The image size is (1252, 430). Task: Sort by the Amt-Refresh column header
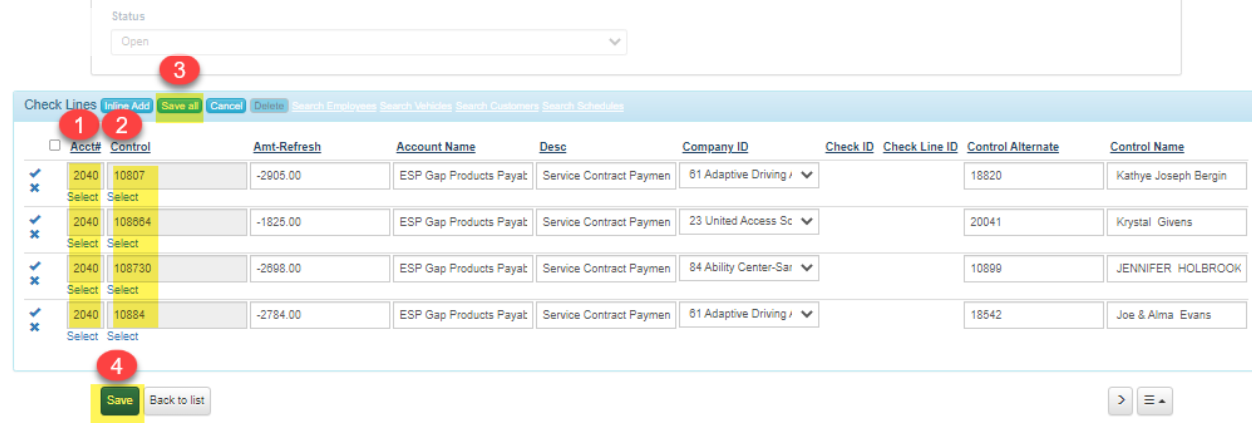[287, 147]
